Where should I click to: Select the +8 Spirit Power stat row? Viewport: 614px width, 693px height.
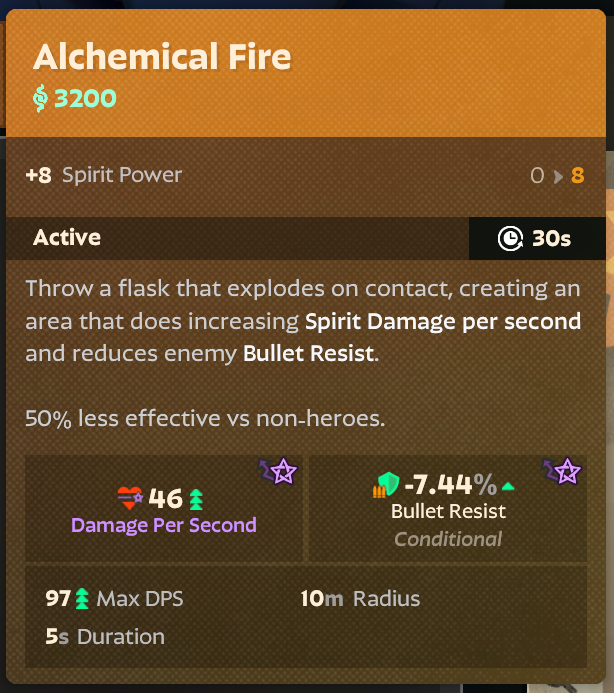coord(305,175)
